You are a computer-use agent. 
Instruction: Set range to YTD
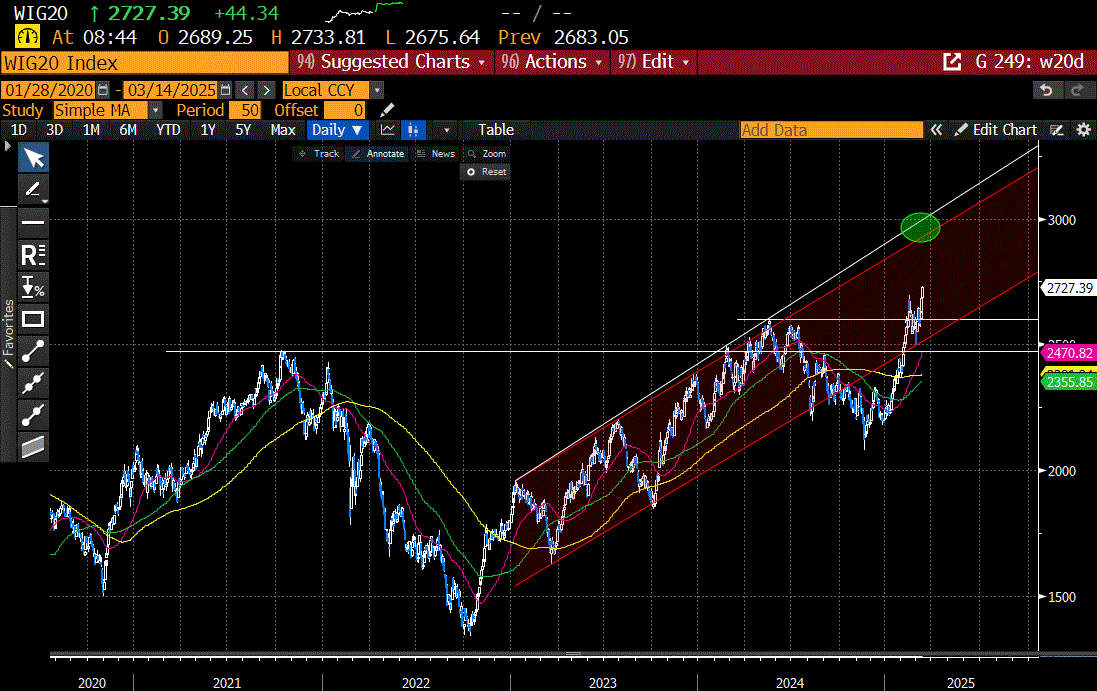pyautogui.click(x=168, y=130)
